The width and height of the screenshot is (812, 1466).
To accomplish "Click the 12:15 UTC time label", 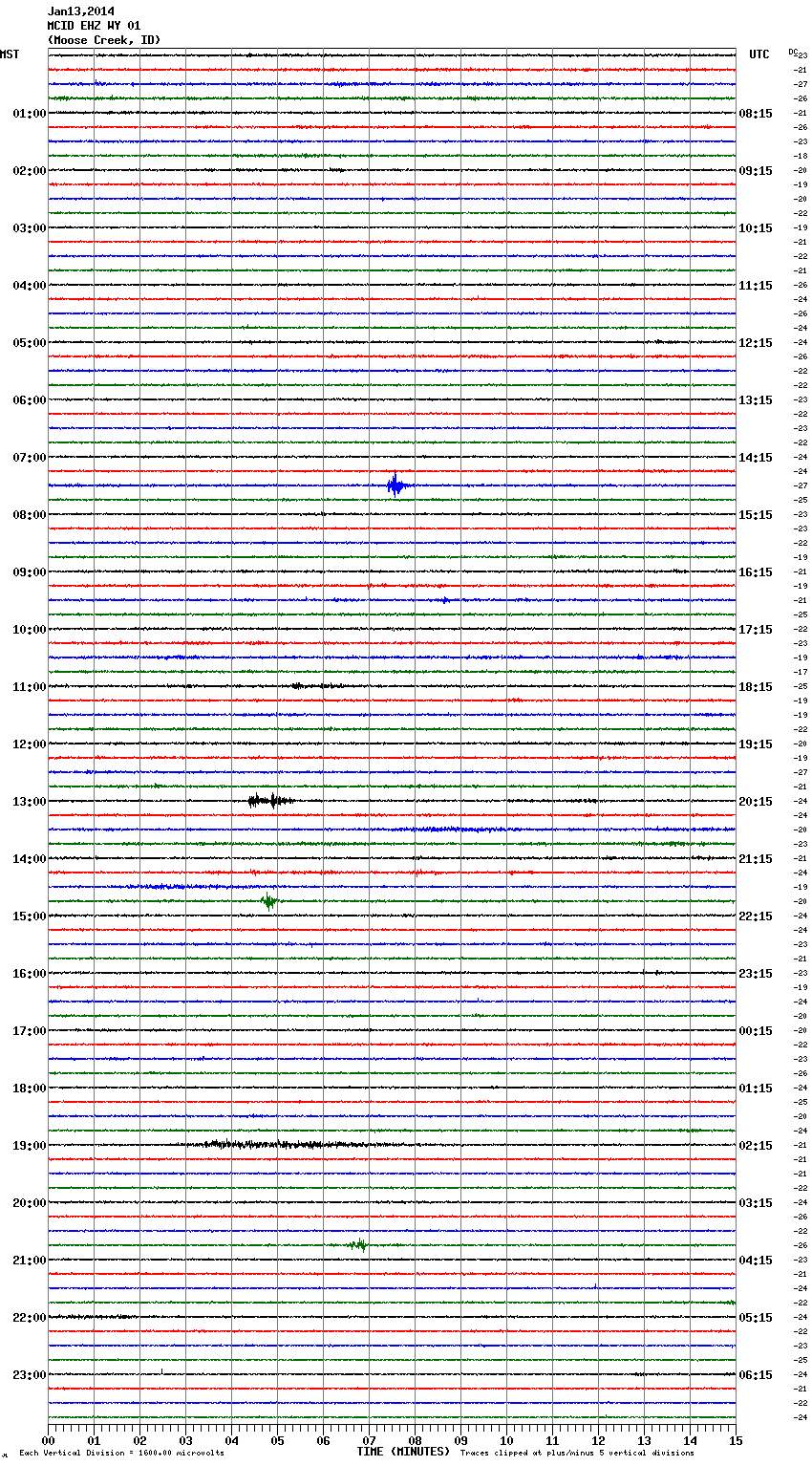I will pos(756,343).
